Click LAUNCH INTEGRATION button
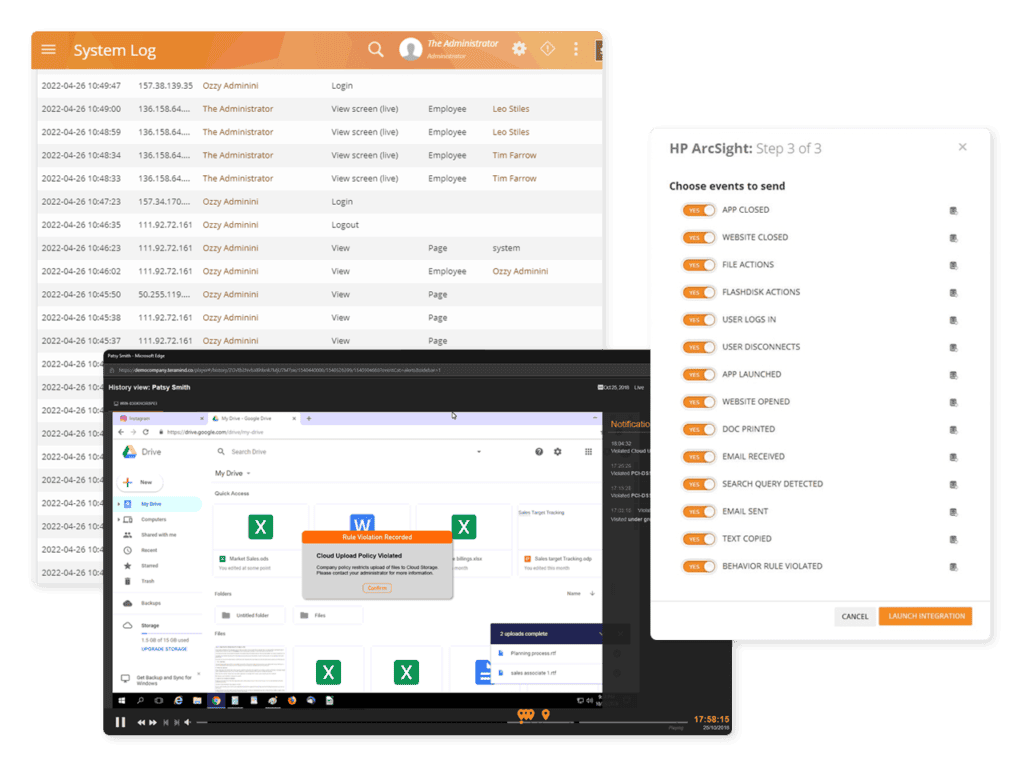 pos(925,616)
